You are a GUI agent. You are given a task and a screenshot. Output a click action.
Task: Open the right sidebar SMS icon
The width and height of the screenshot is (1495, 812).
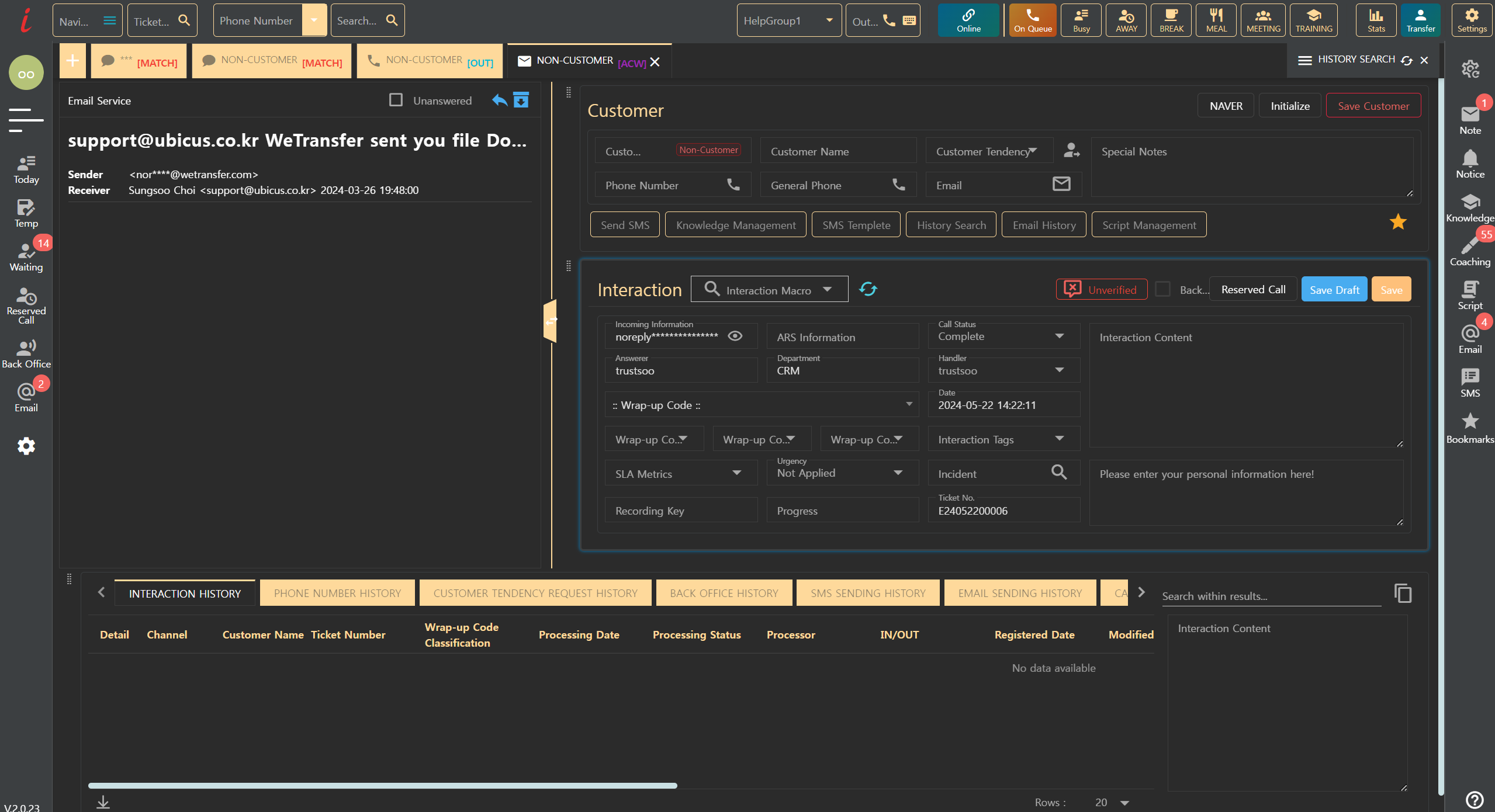click(1470, 383)
